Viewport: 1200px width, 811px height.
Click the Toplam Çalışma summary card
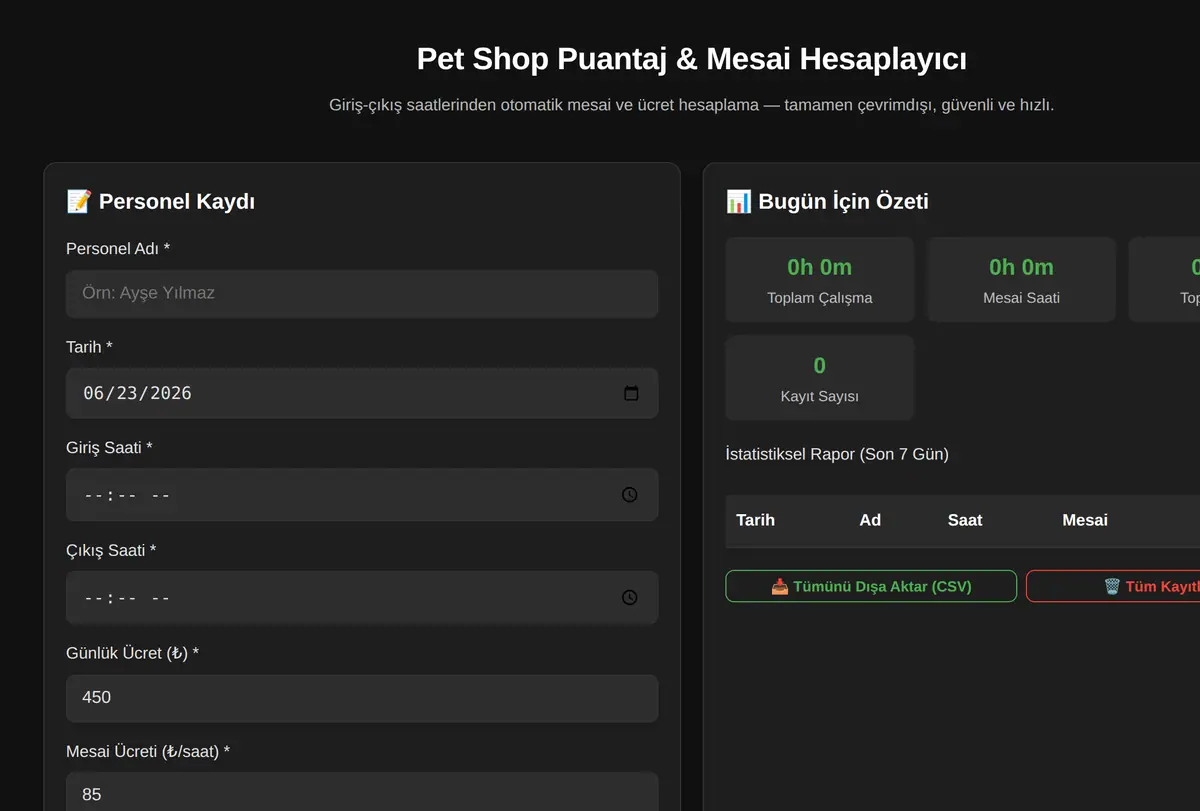click(x=820, y=279)
